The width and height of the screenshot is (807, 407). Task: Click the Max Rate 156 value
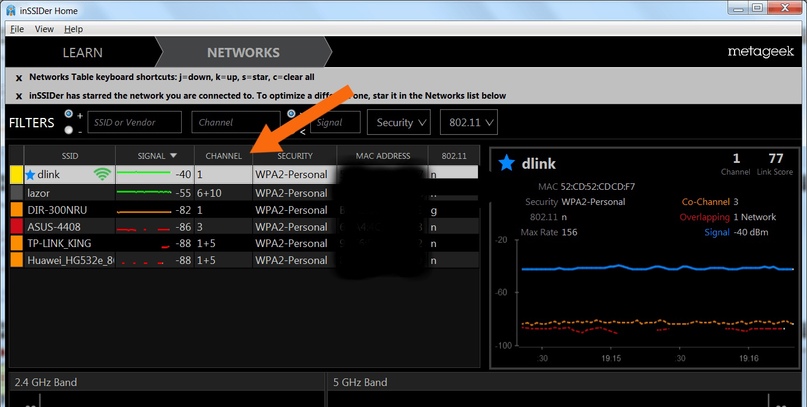[569, 232]
